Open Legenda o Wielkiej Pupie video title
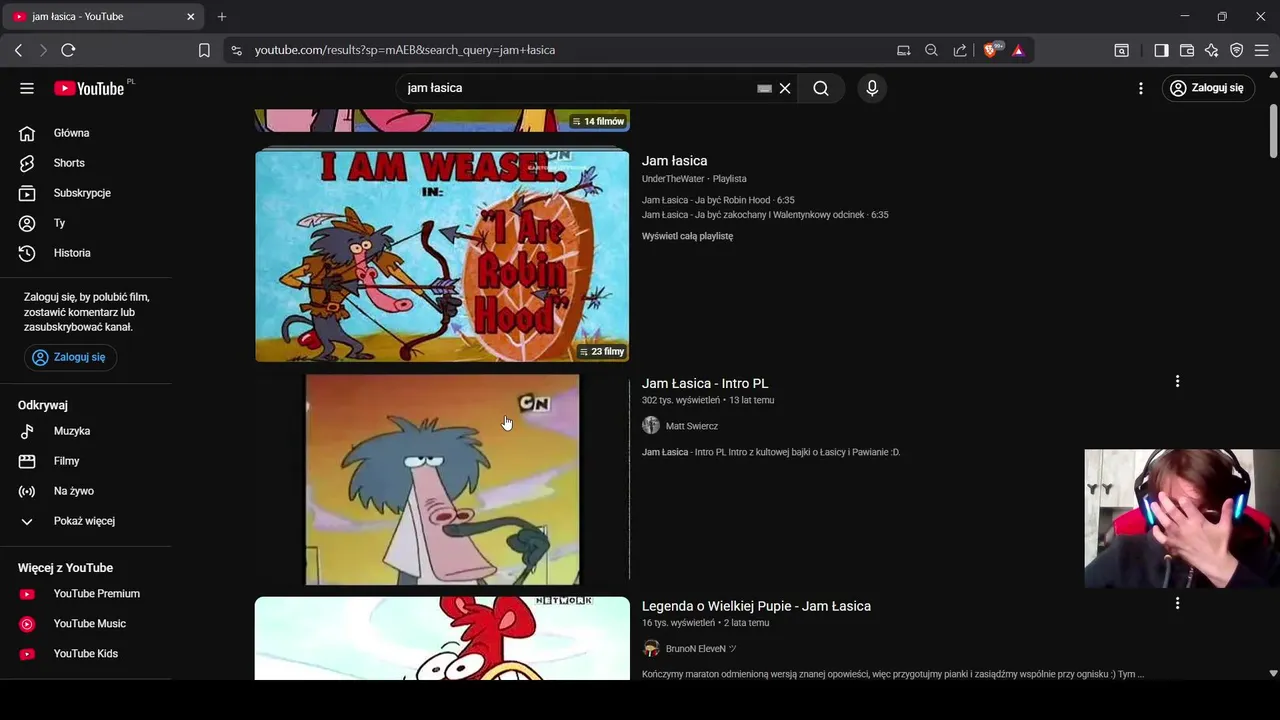This screenshot has width=1280, height=720. pyautogui.click(x=756, y=606)
